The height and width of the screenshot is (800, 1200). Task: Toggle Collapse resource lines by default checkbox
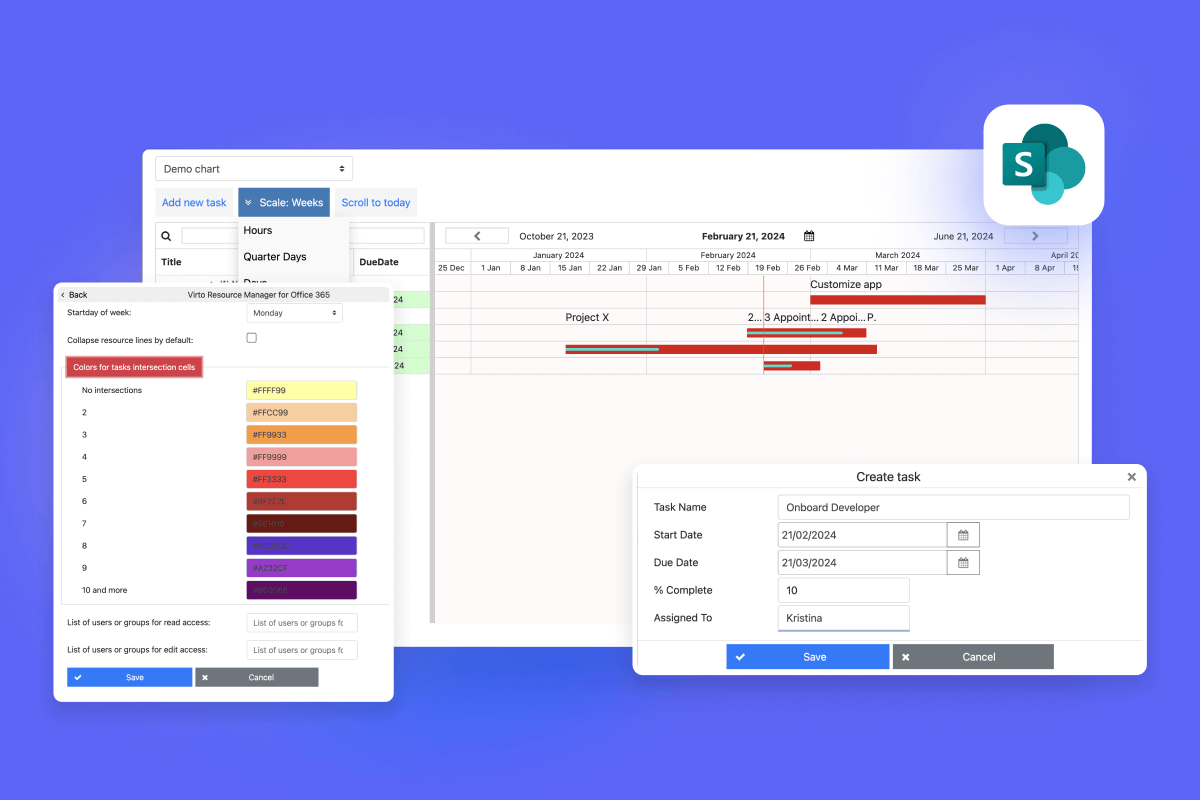pyautogui.click(x=251, y=338)
